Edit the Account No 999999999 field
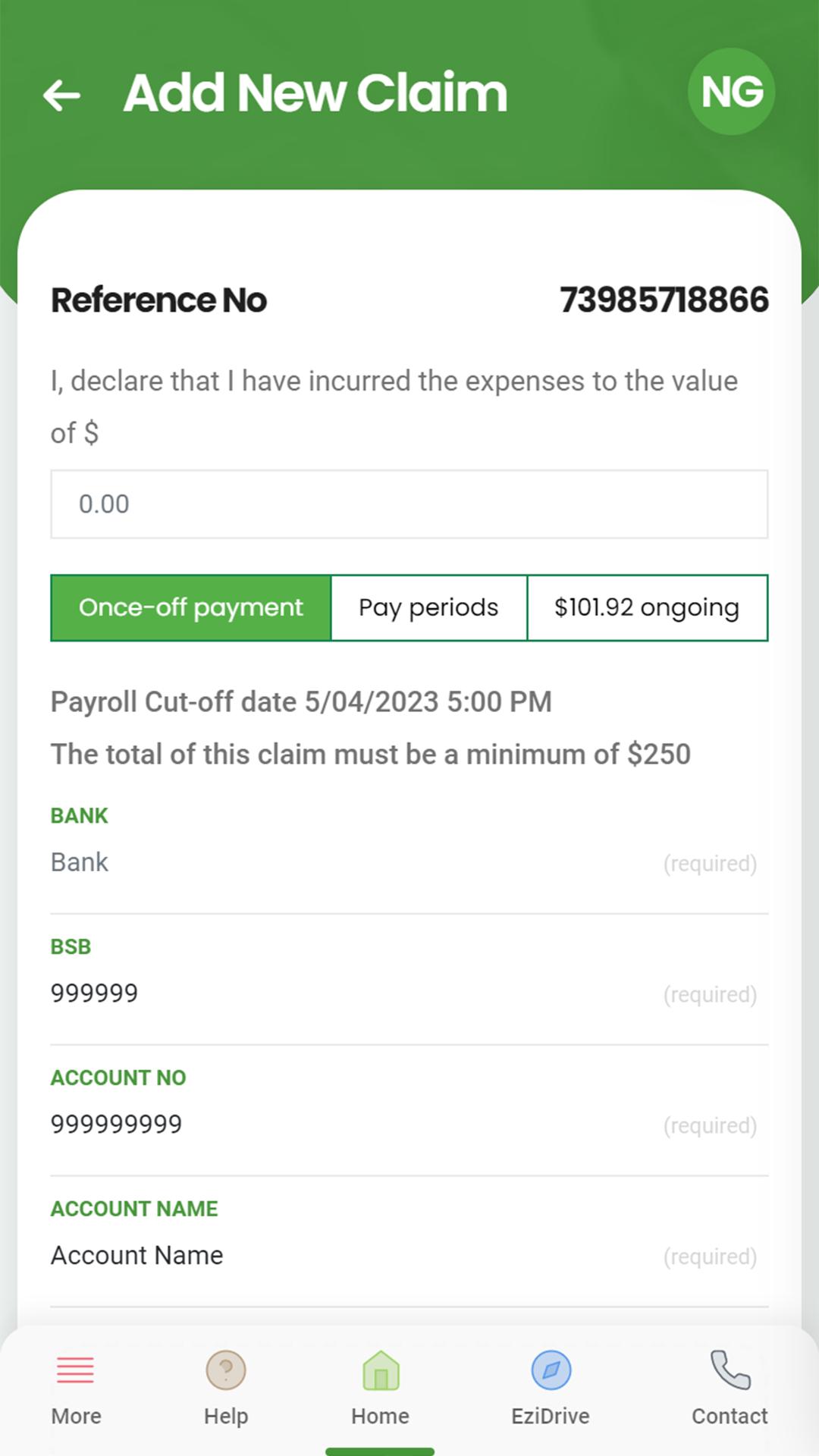Screen dimensions: 819x1456 click(409, 1125)
